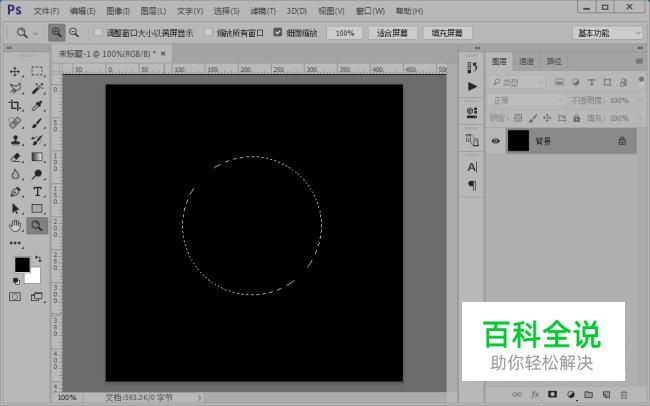The width and height of the screenshot is (650, 406).
Task: Expand the toolbox double-arrow
Action: click(x=9, y=48)
